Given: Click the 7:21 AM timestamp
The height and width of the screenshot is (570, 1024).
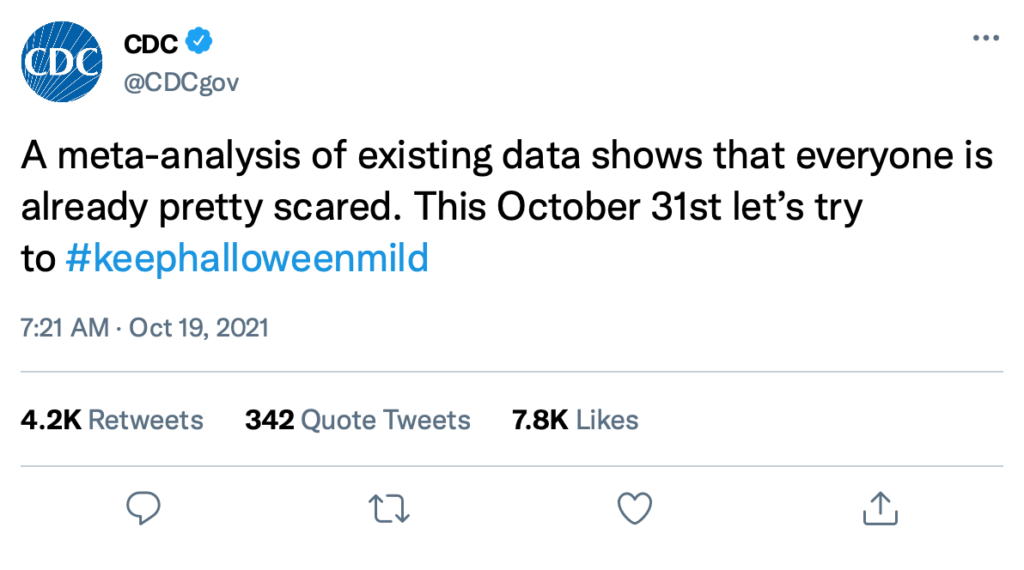Looking at the screenshot, I should (64, 328).
